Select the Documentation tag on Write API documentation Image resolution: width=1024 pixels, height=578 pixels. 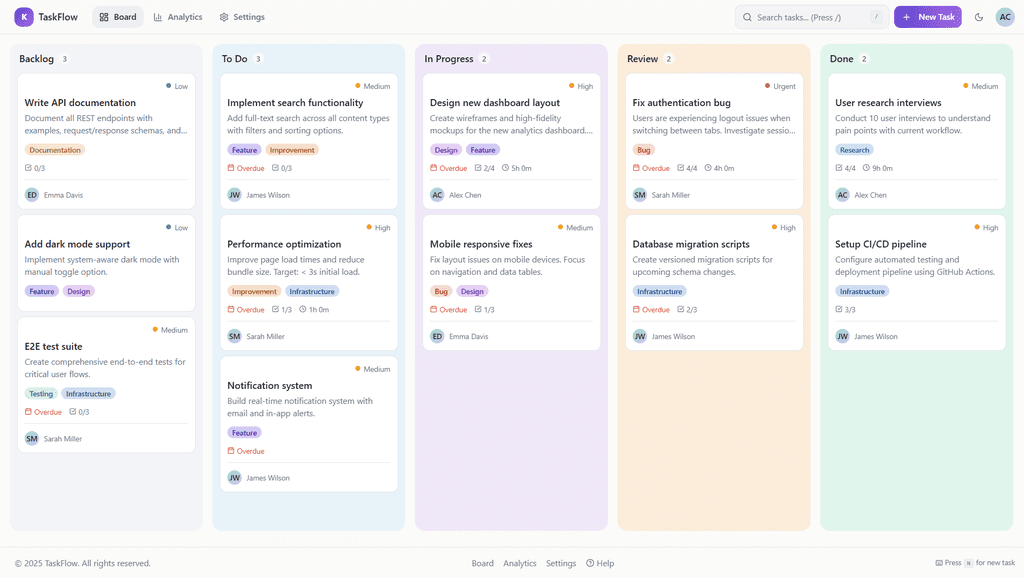[x=55, y=150]
